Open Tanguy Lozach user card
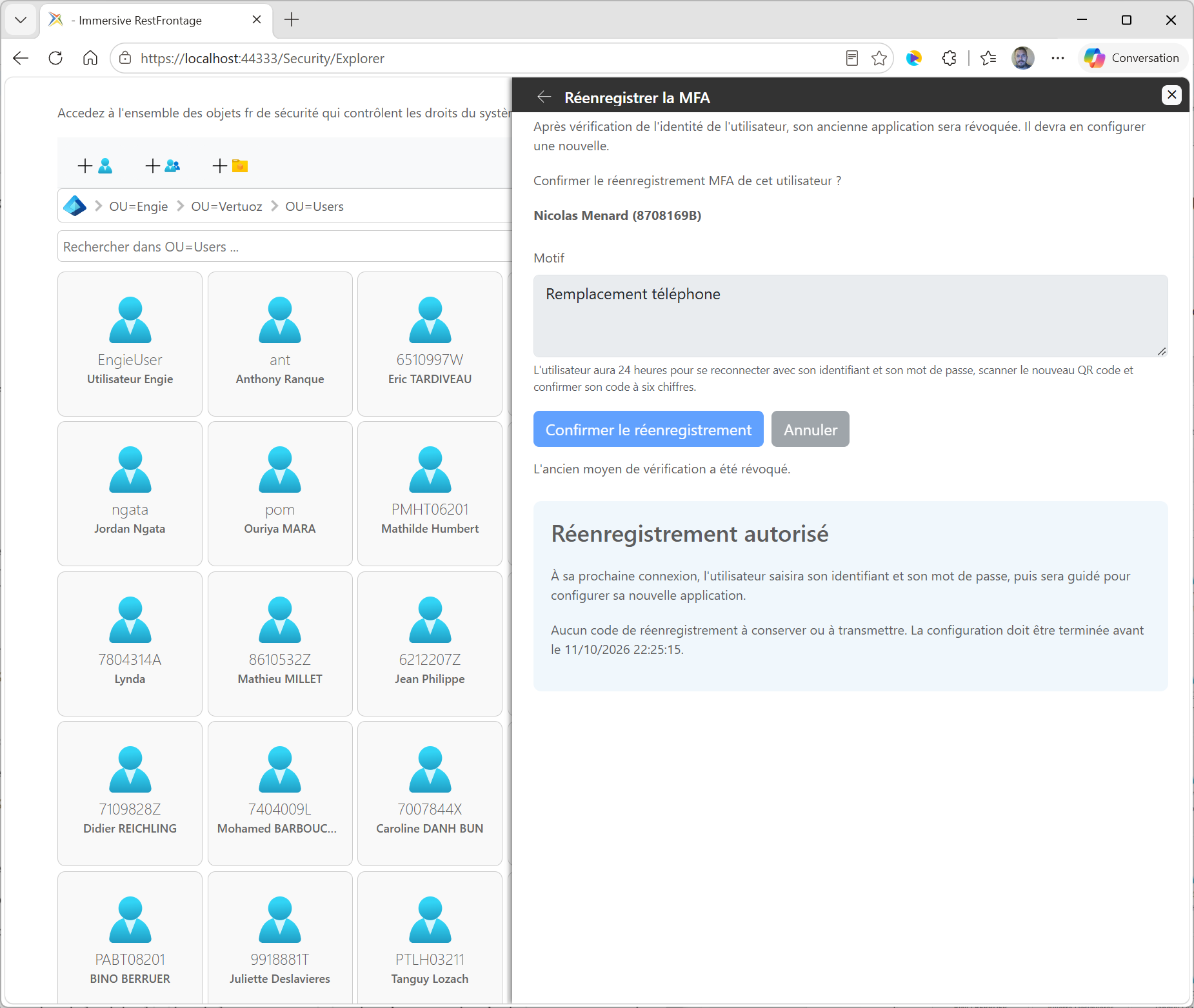Screen dimensions: 1194x1008 click(430, 938)
